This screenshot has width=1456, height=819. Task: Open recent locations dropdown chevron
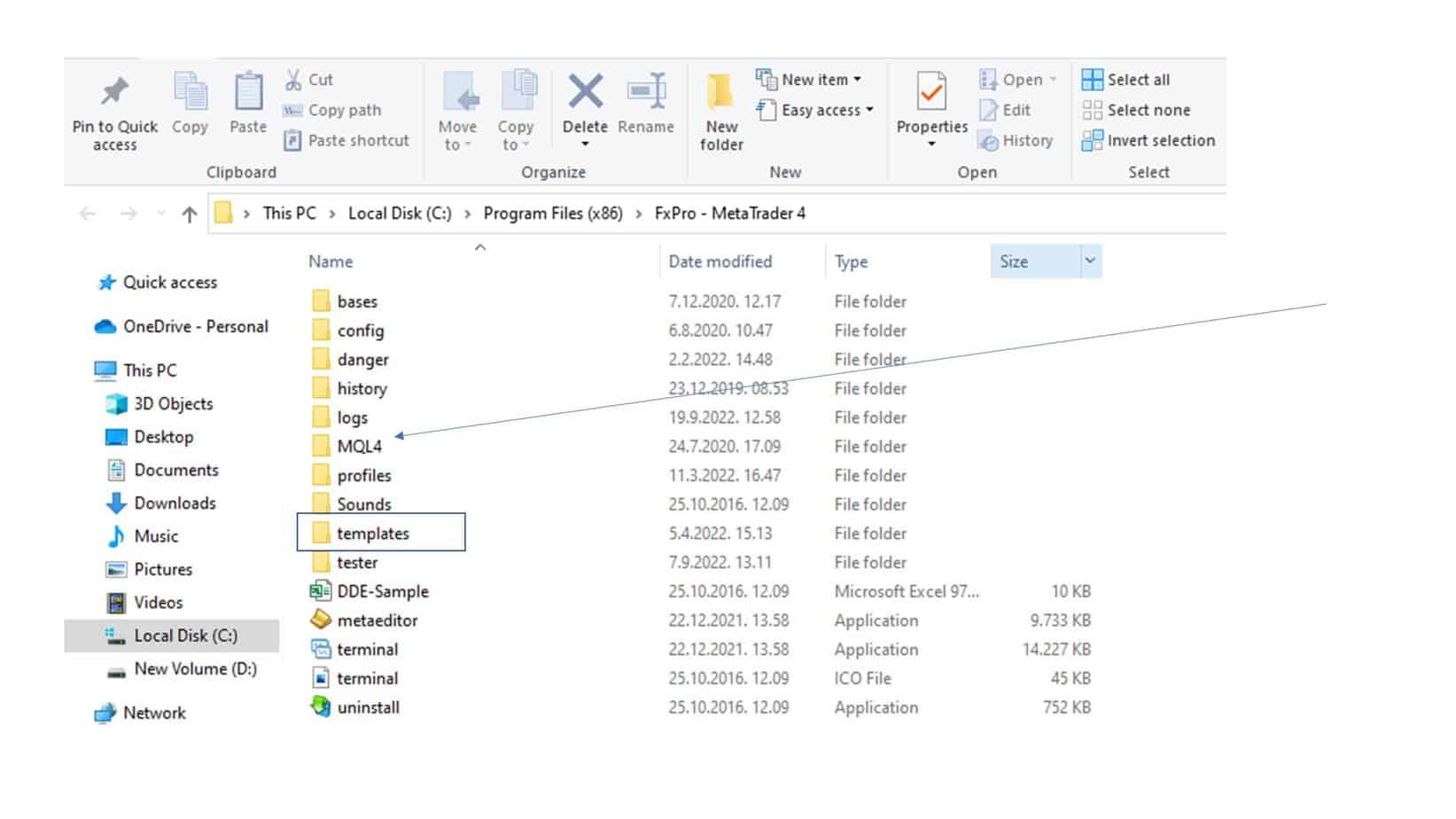[x=160, y=214]
